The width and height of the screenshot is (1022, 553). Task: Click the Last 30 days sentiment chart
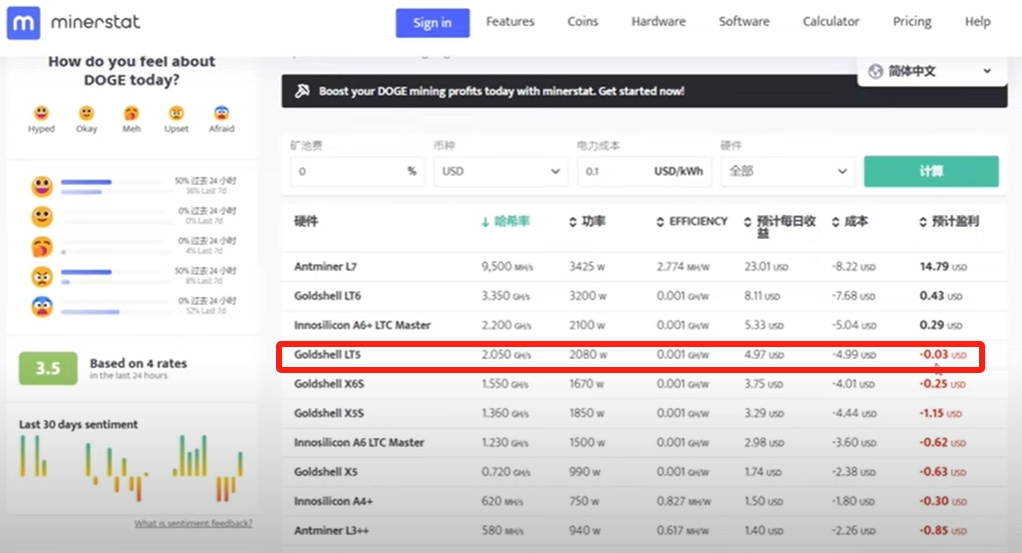[x=132, y=468]
